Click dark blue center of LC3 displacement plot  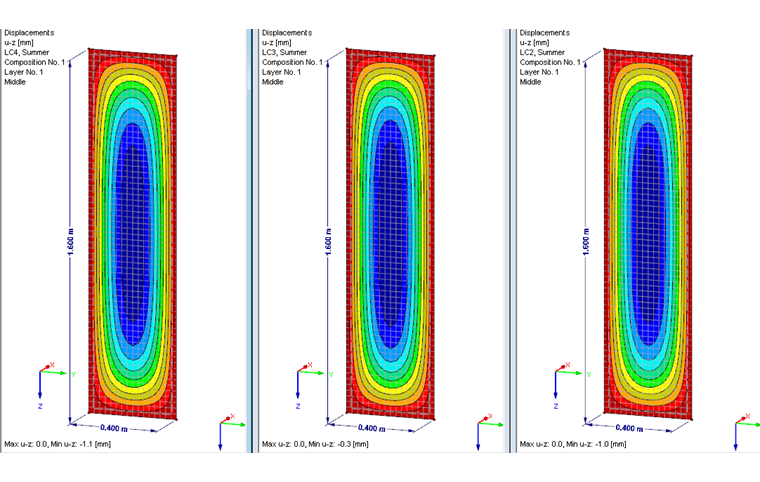391,234
